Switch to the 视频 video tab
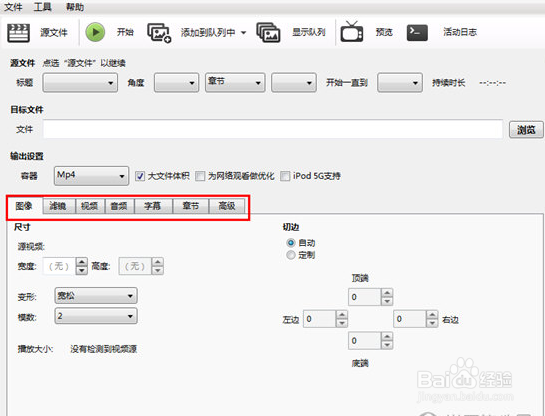Screen dimensions: 545x416 point(89,206)
